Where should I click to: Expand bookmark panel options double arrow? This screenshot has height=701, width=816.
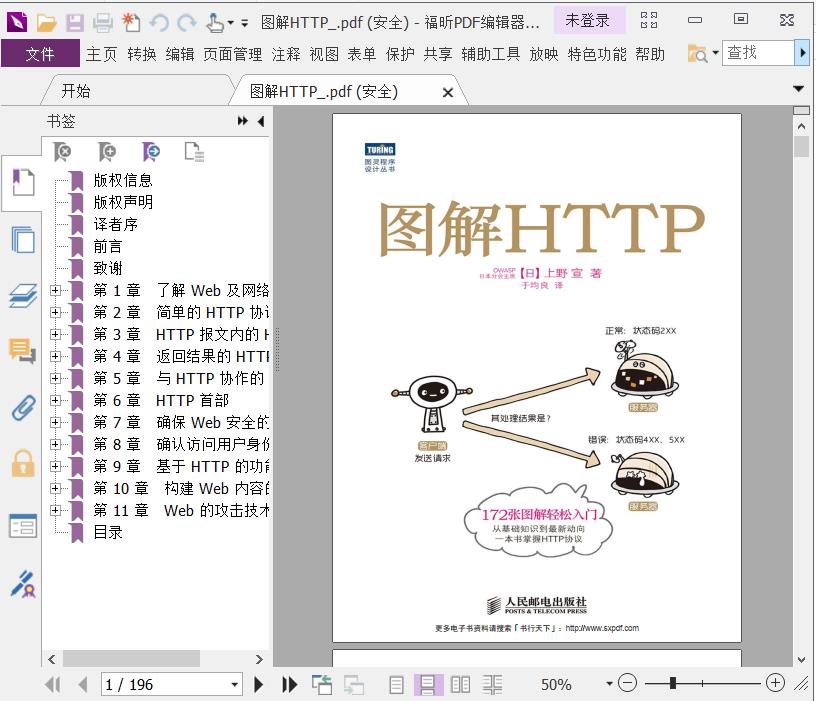[243, 121]
